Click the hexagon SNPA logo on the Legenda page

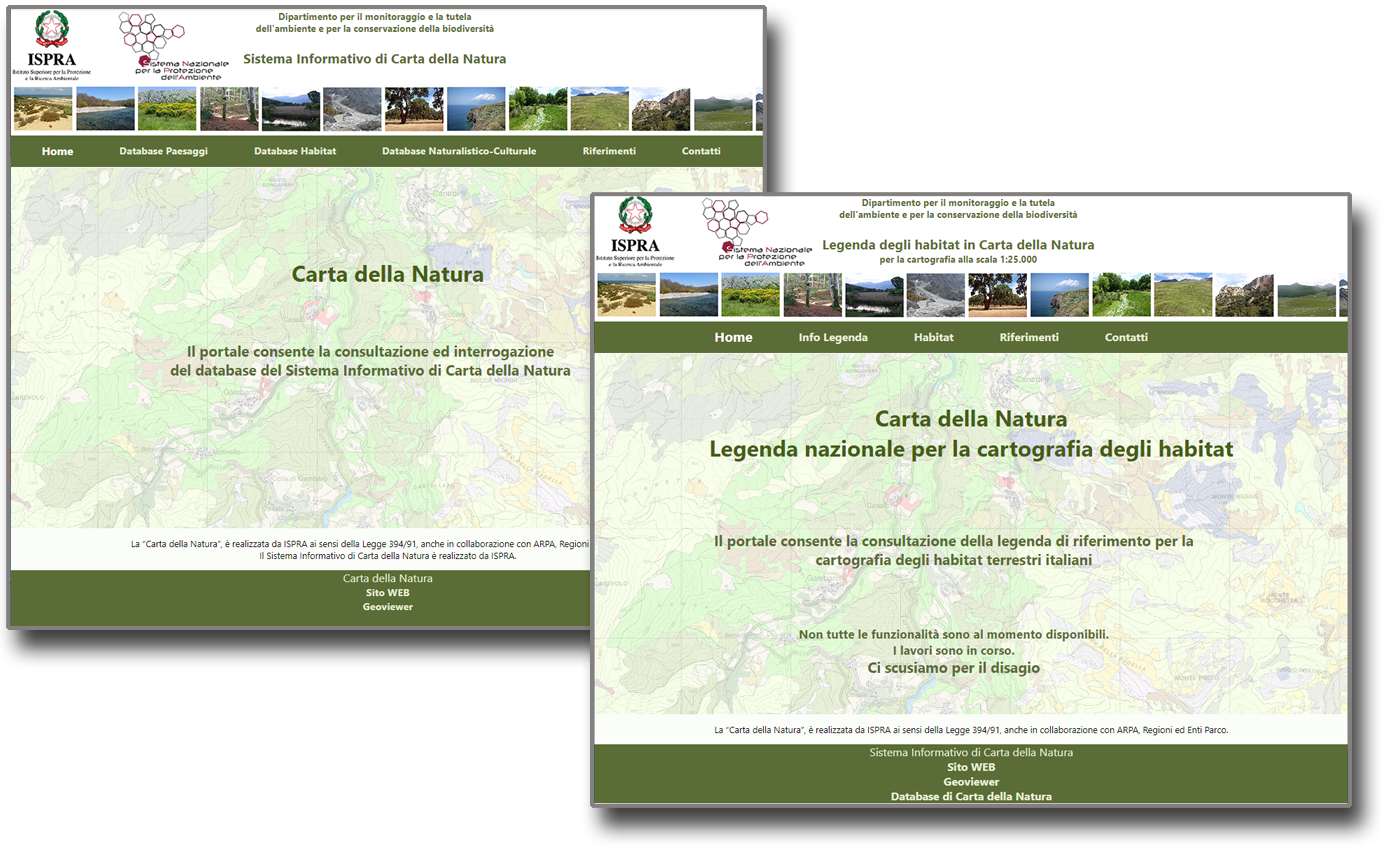[x=735, y=220]
